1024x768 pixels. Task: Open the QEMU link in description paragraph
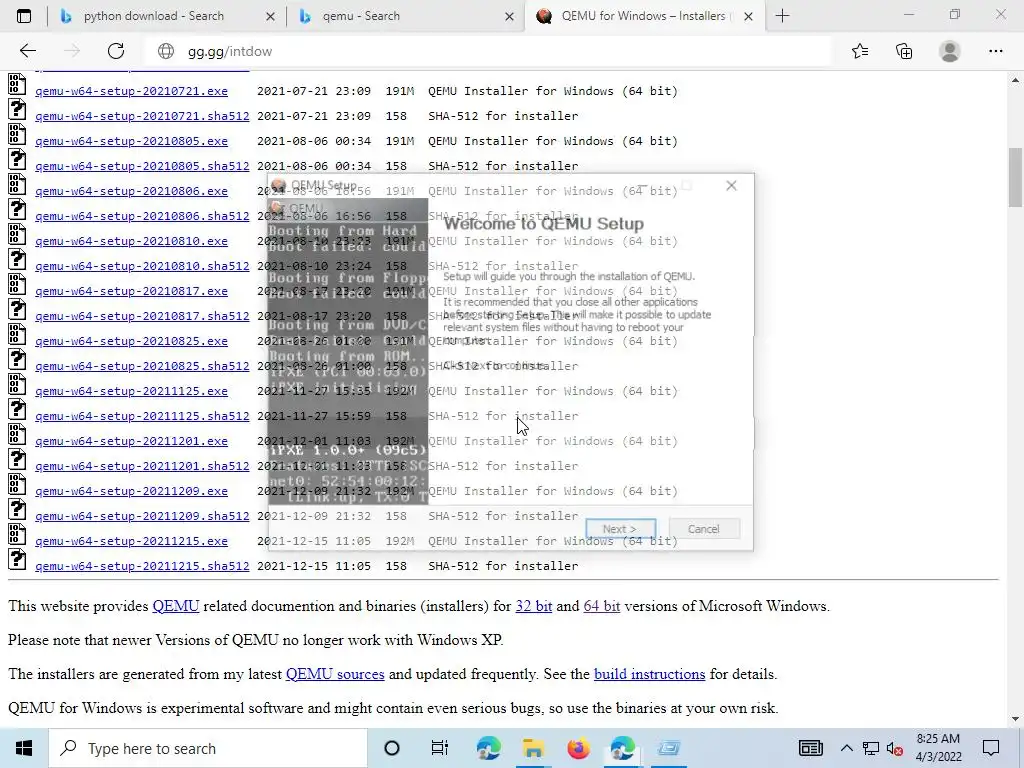(x=176, y=606)
